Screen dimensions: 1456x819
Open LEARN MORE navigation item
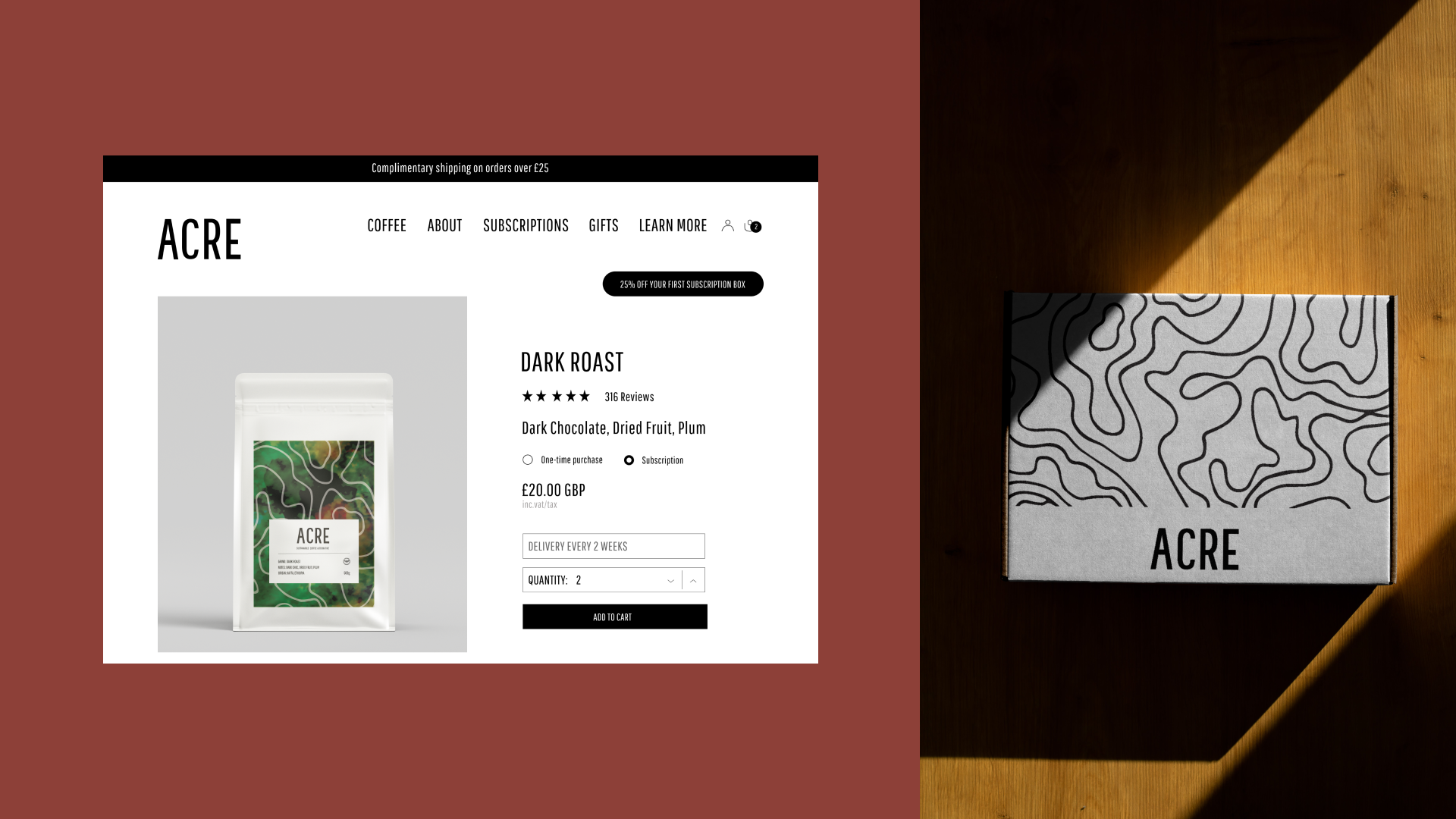click(x=673, y=225)
